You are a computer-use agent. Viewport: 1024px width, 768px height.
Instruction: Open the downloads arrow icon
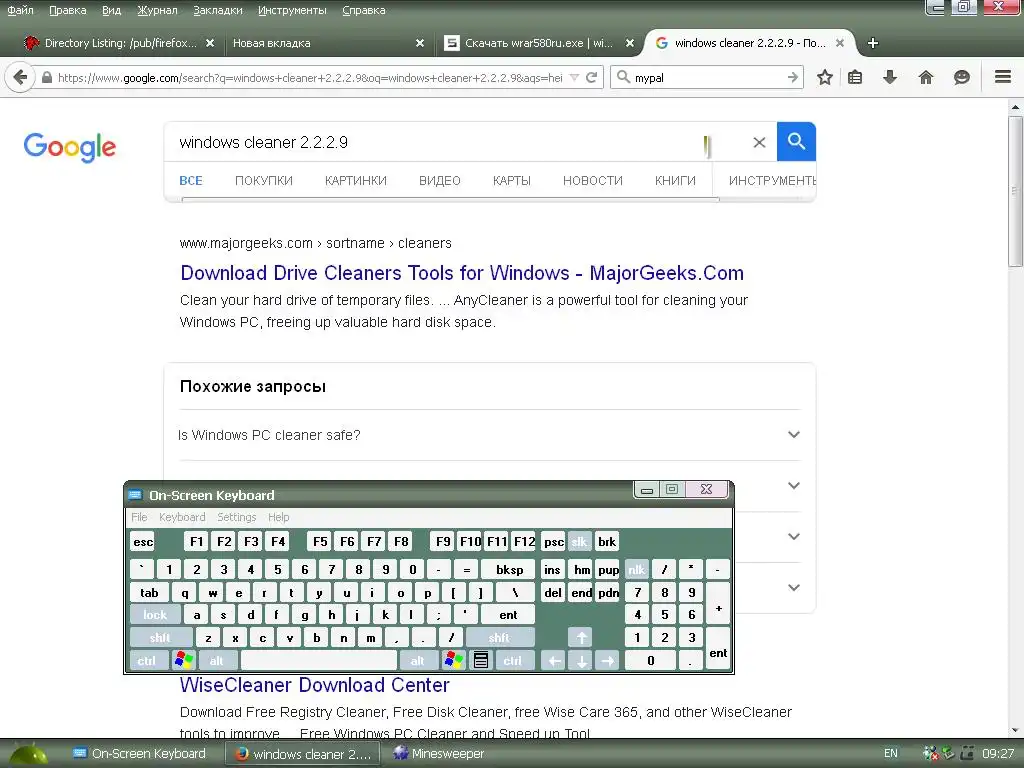[x=889, y=77]
